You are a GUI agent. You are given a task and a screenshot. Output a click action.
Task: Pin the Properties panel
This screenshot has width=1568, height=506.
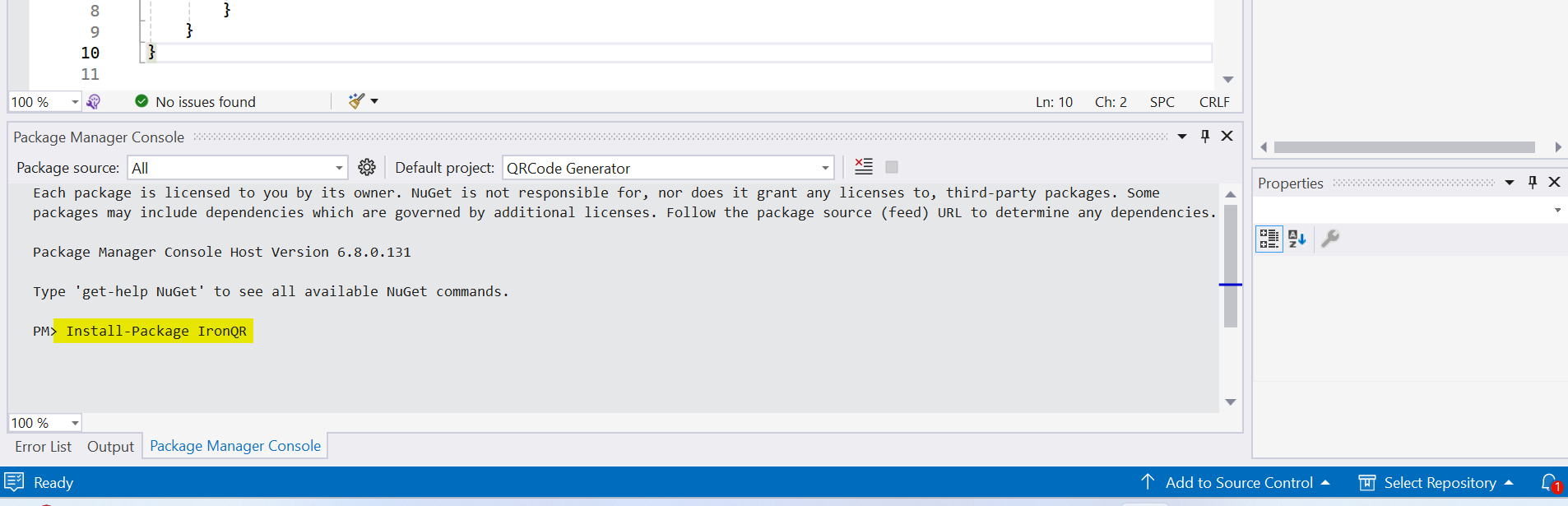1533,183
